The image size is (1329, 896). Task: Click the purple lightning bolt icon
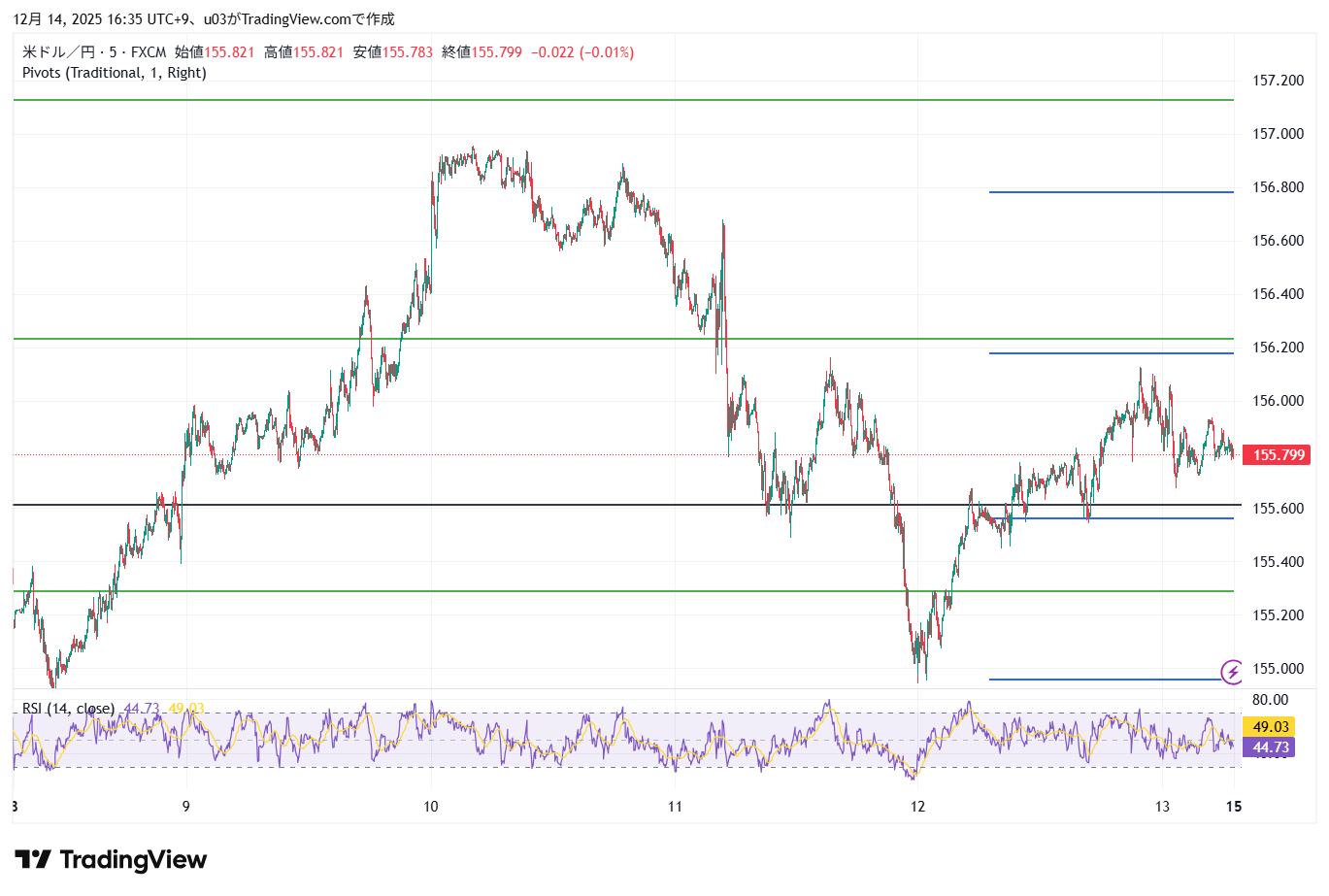(x=1232, y=672)
